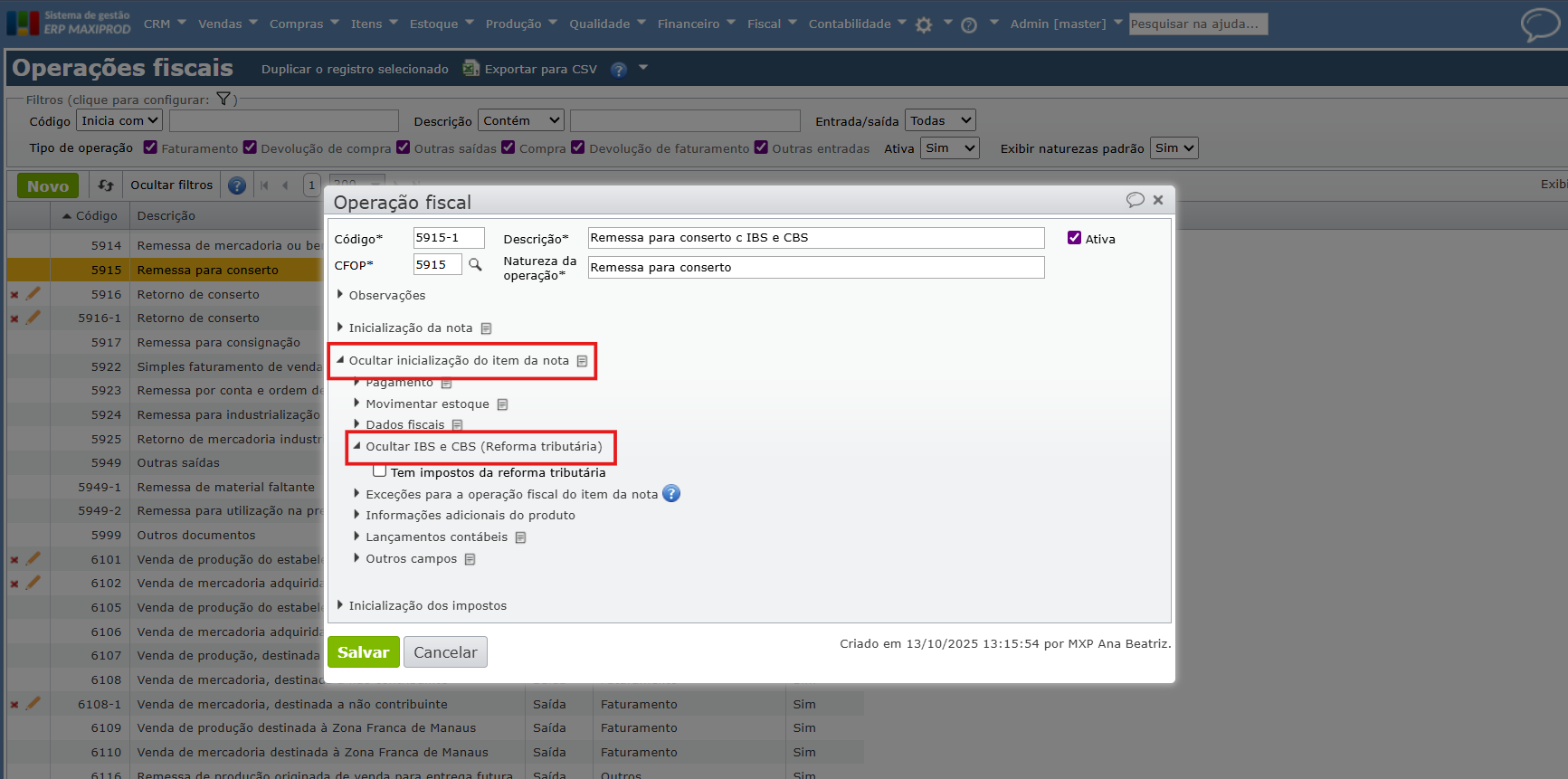Image resolution: width=1568 pixels, height=779 pixels.
Task: Click the note icon beside Movimentar estoque
Action: click(502, 404)
